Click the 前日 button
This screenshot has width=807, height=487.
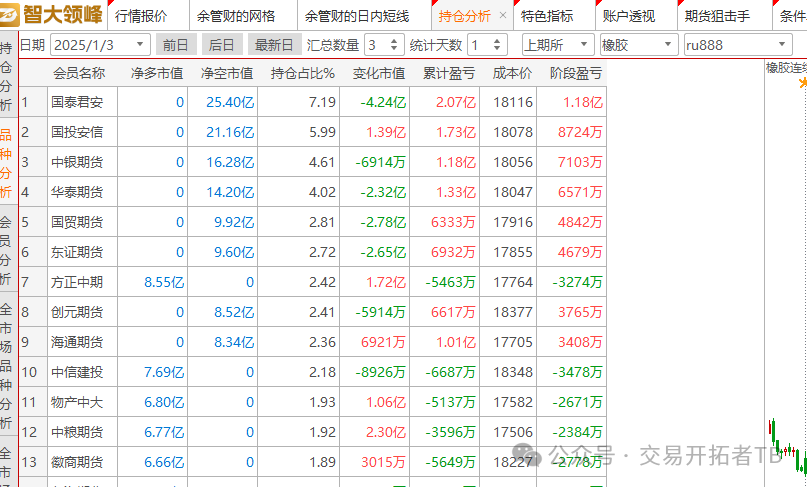coord(176,45)
